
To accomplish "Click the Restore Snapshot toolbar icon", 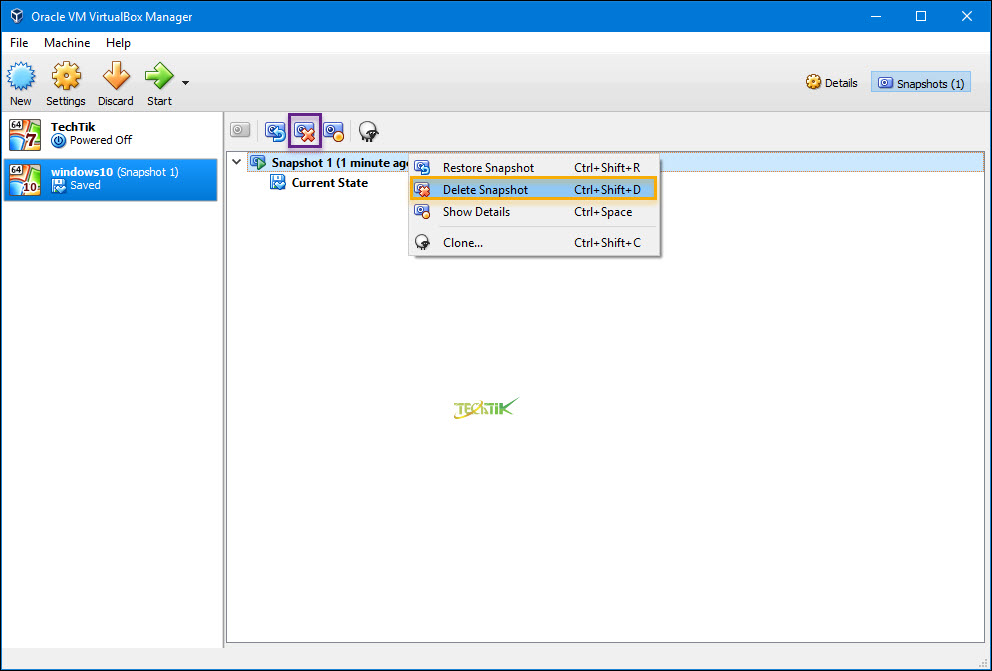I will tap(275, 130).
